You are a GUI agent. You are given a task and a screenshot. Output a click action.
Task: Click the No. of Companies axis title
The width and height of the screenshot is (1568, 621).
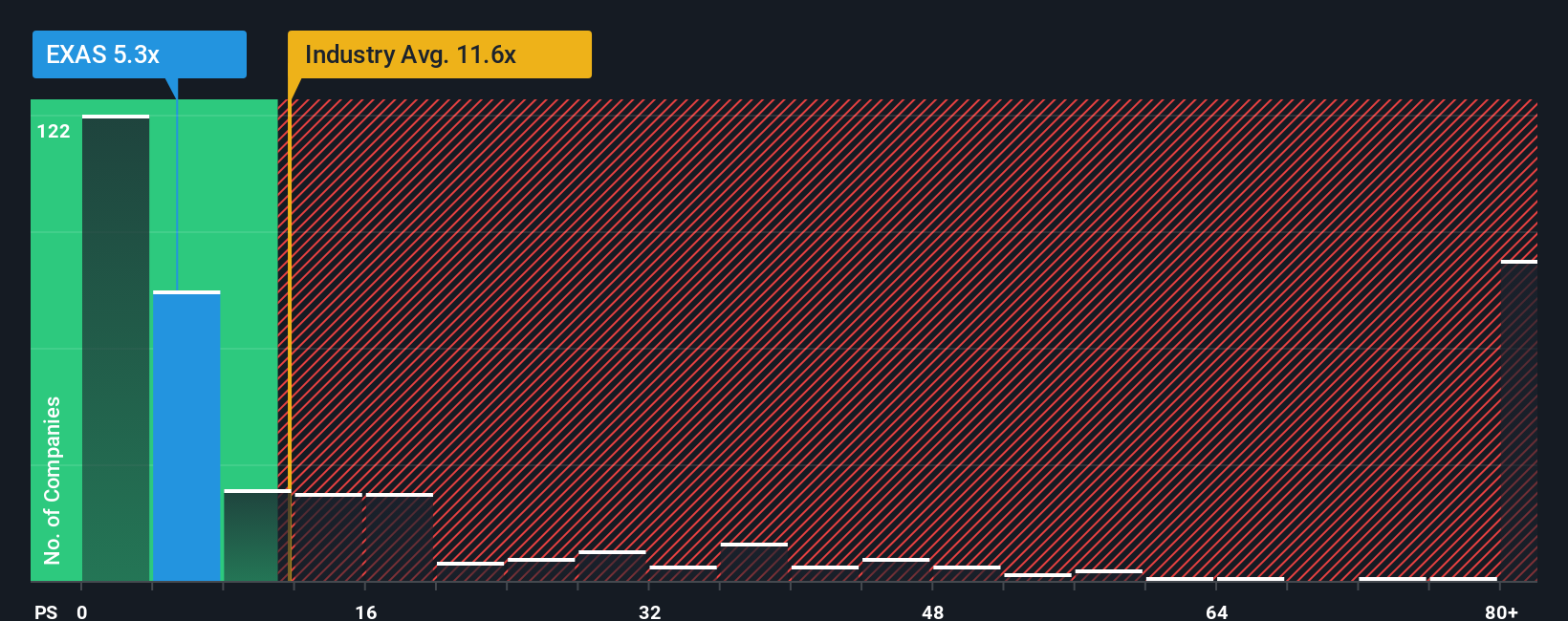click(x=53, y=480)
